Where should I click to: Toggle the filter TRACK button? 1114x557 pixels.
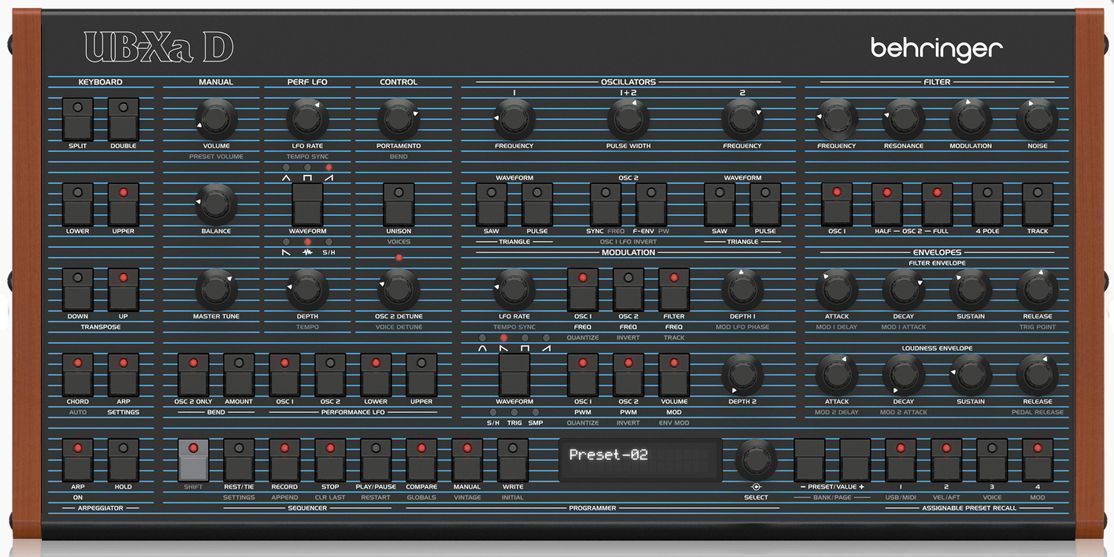tap(1037, 204)
